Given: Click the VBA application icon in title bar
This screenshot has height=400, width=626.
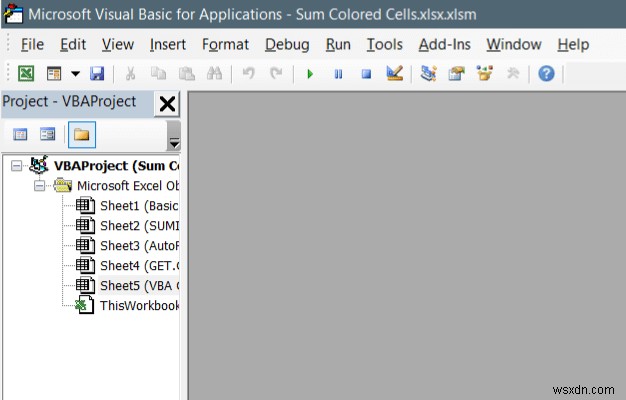Looking at the screenshot, I should (x=13, y=14).
